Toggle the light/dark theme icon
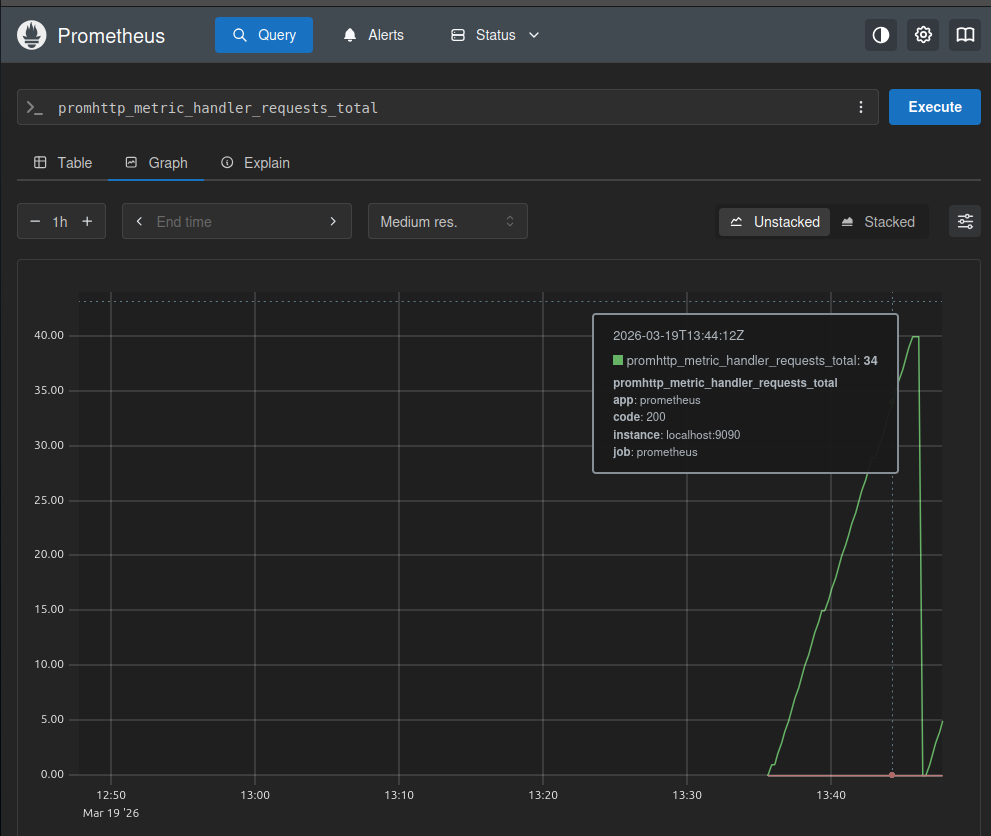This screenshot has width=991, height=836. 880,35
